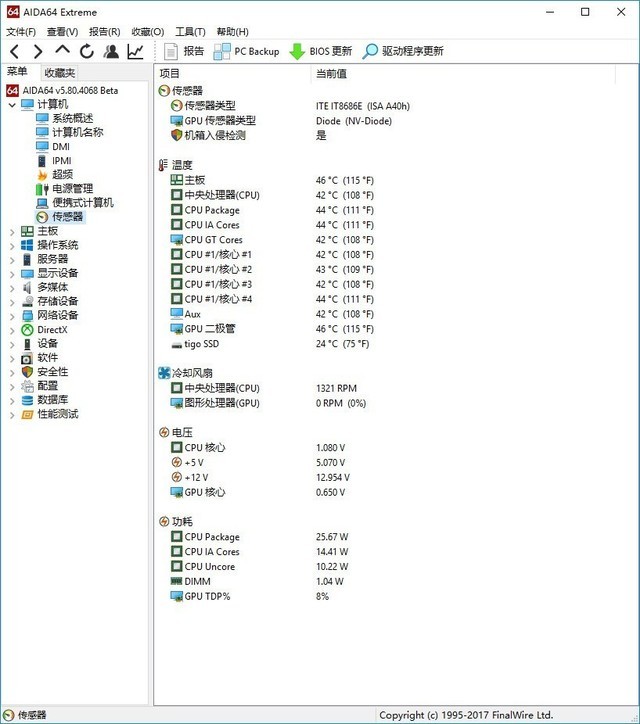Click the 功耗 section header
Image resolution: width=640 pixels, height=724 pixels.
[176, 522]
